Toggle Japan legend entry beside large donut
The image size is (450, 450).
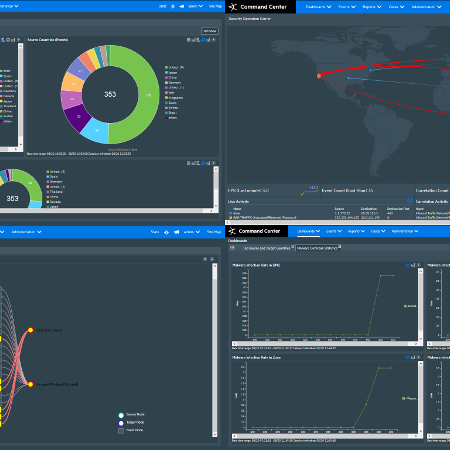(x=171, y=72)
